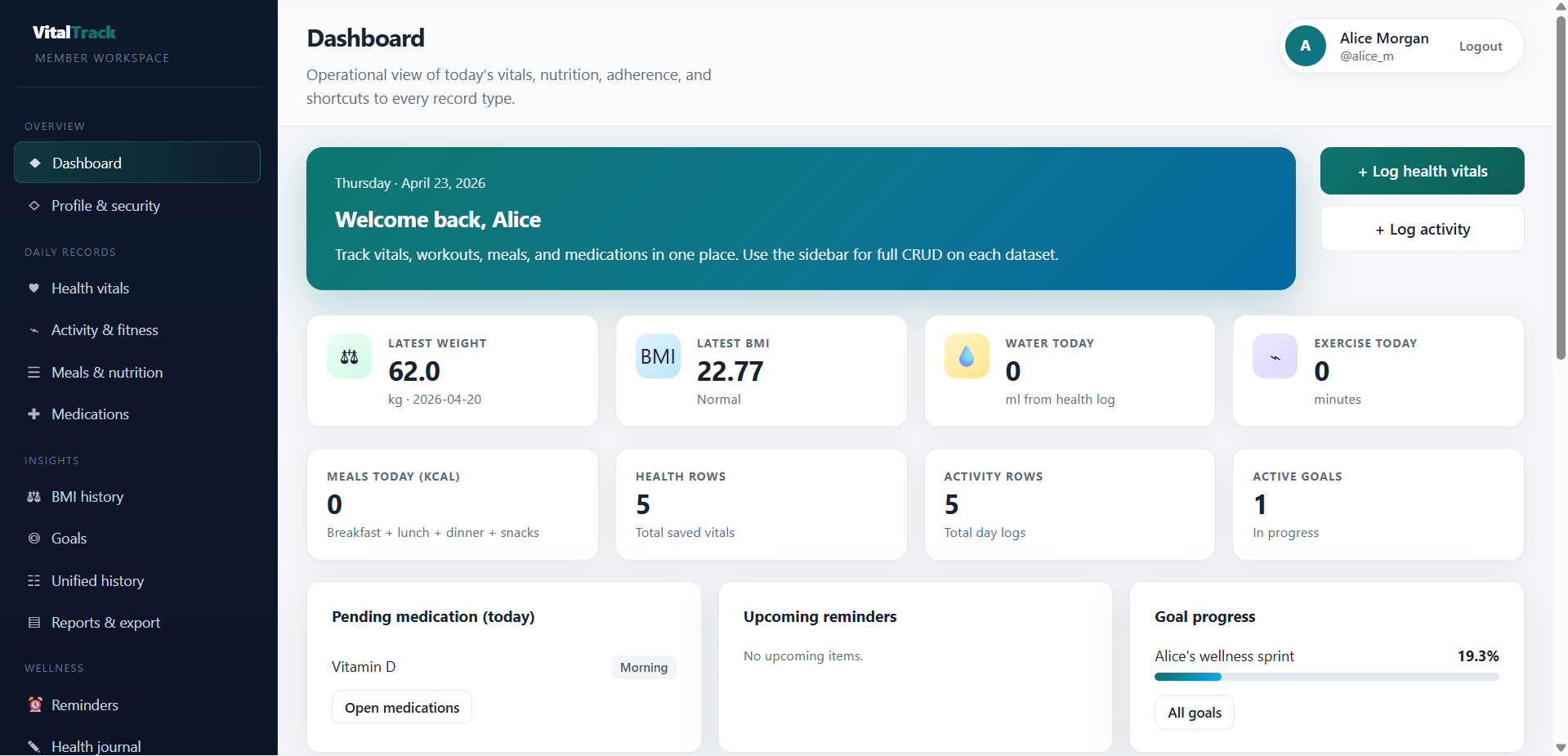Viewport: 1568px width, 756px height.
Task: Click the target icon next to Goals
Action: pos(34,539)
